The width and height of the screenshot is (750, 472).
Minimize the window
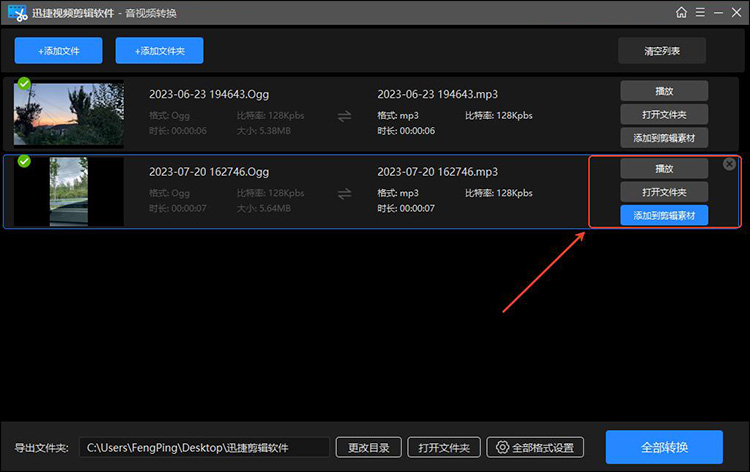(x=718, y=13)
